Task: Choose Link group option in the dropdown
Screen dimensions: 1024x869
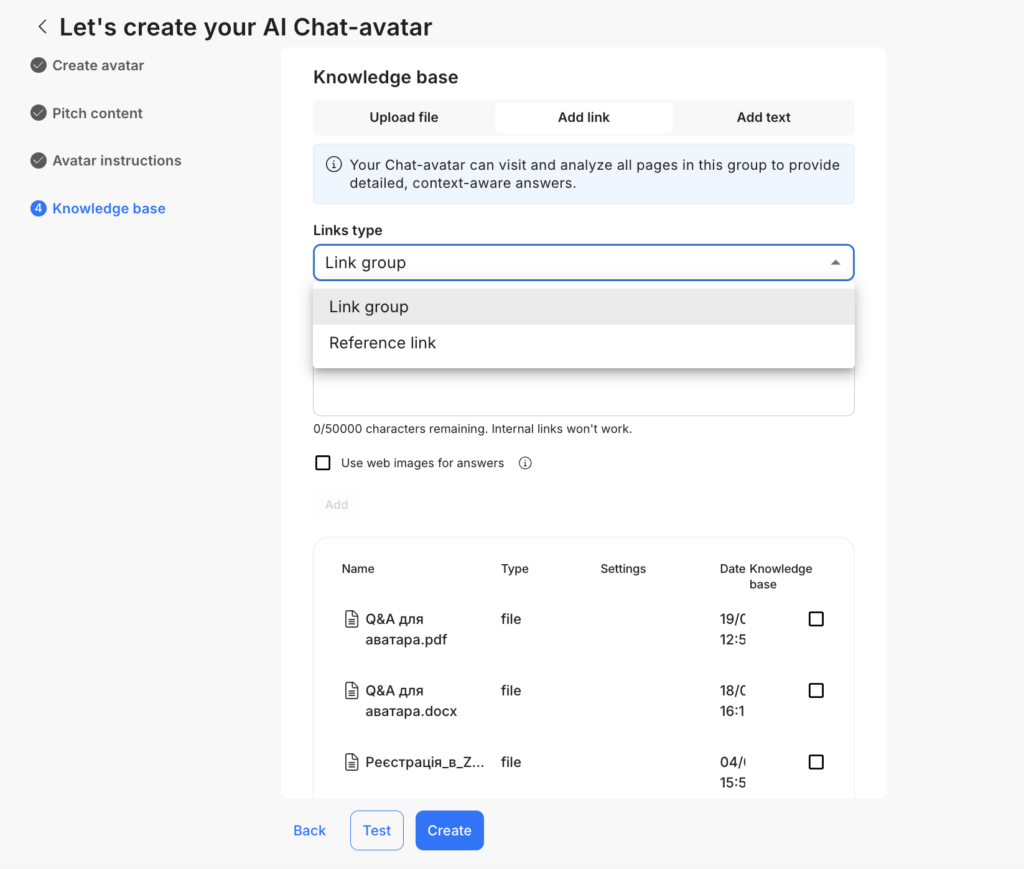Action: [x=369, y=307]
